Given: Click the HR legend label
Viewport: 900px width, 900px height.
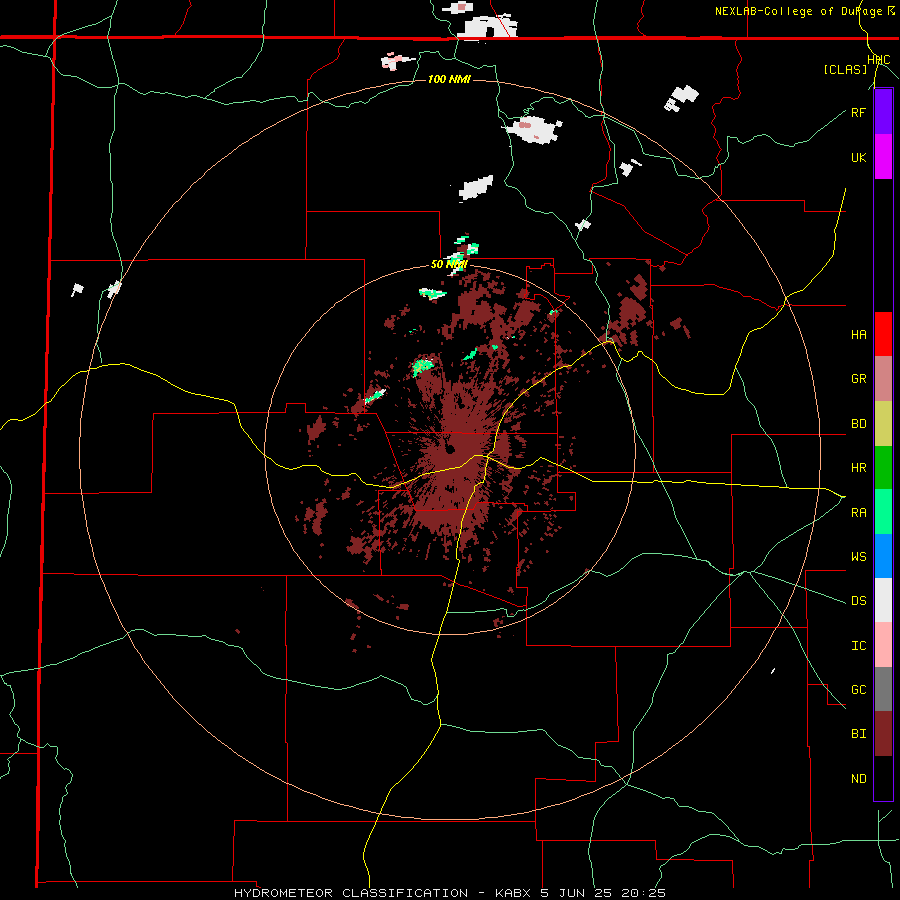Looking at the screenshot, I should 858,468.
